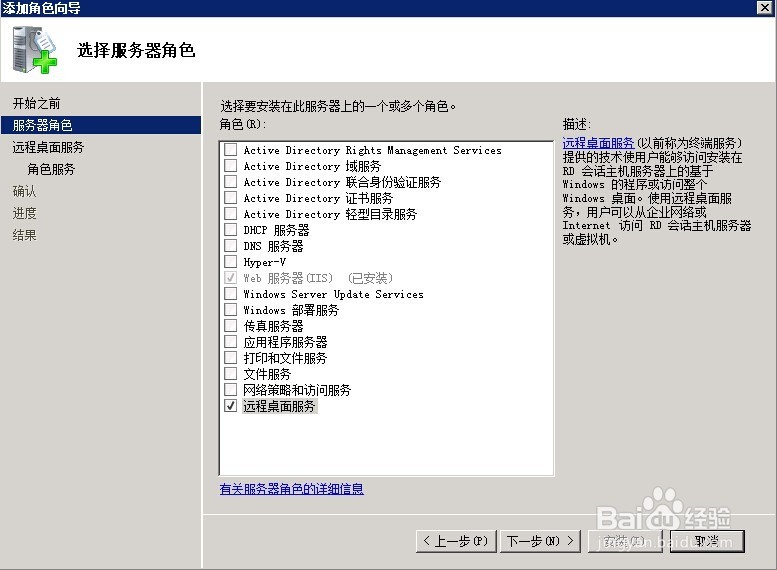
Task: Click the 下一步(N) button
Action: coord(540,541)
